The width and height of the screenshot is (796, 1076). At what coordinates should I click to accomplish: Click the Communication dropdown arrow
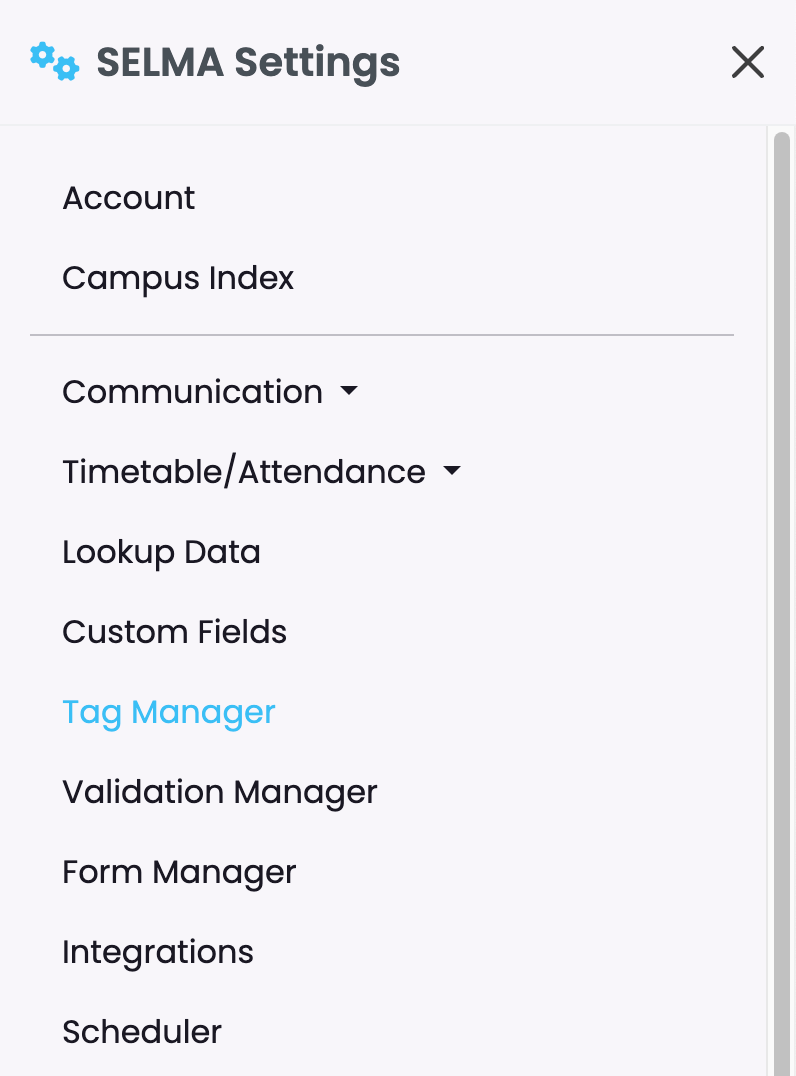[349, 390]
